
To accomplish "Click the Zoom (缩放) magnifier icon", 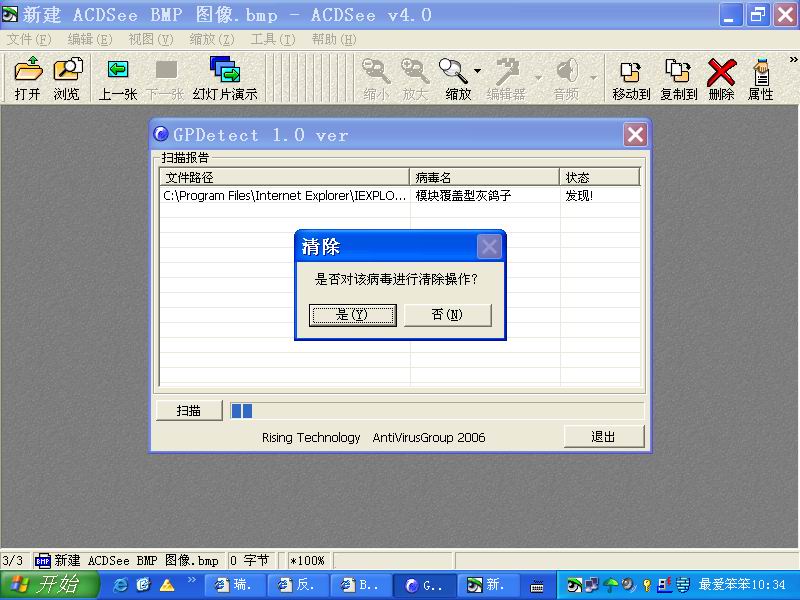I will pos(453,70).
